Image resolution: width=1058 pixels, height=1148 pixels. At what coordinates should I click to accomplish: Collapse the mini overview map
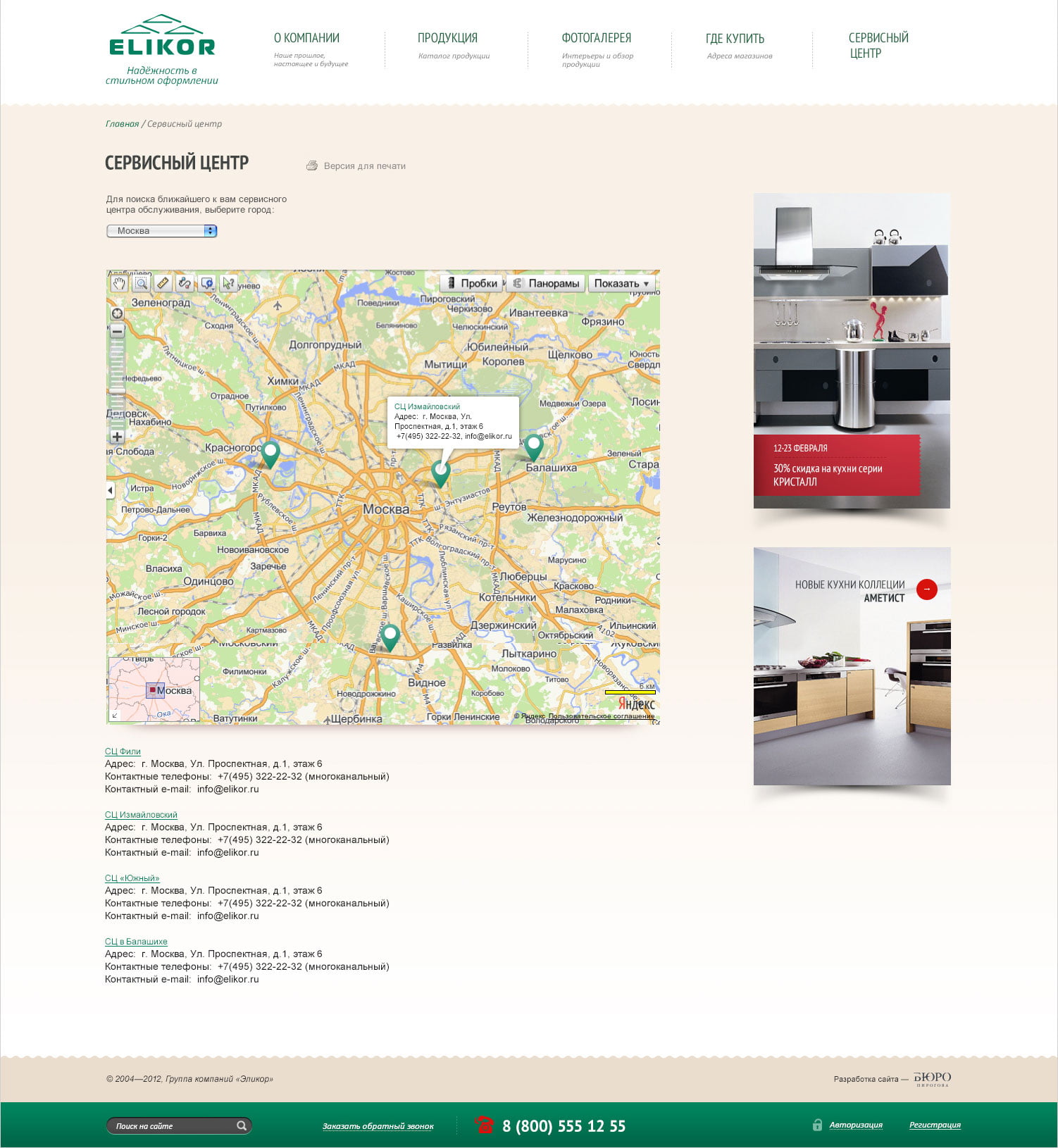(115, 715)
